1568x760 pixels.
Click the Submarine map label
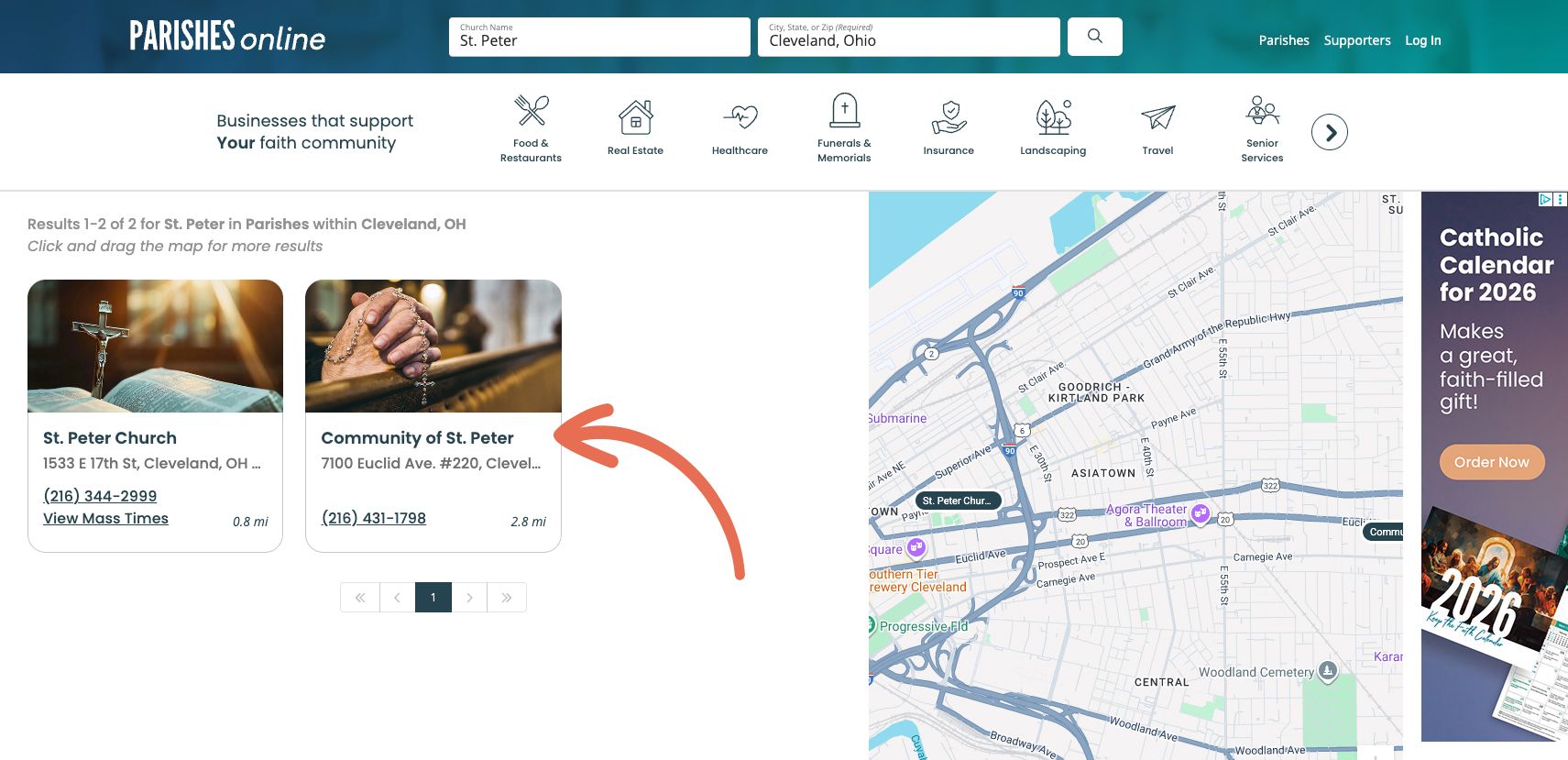(x=898, y=418)
